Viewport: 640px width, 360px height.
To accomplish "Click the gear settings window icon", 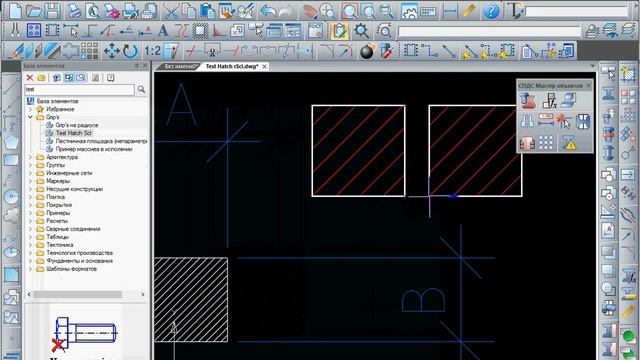I will 409,11.
